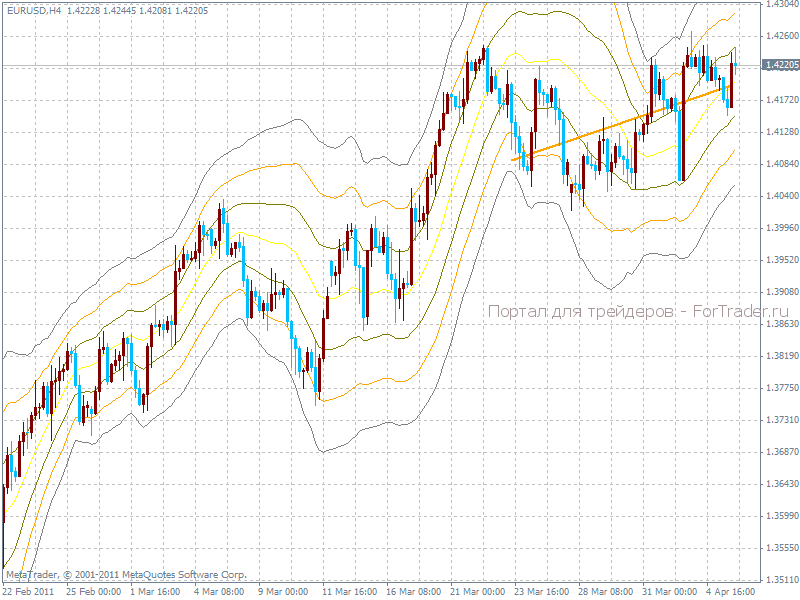
Task: Click the last red candle on the right
Action: (x=732, y=85)
